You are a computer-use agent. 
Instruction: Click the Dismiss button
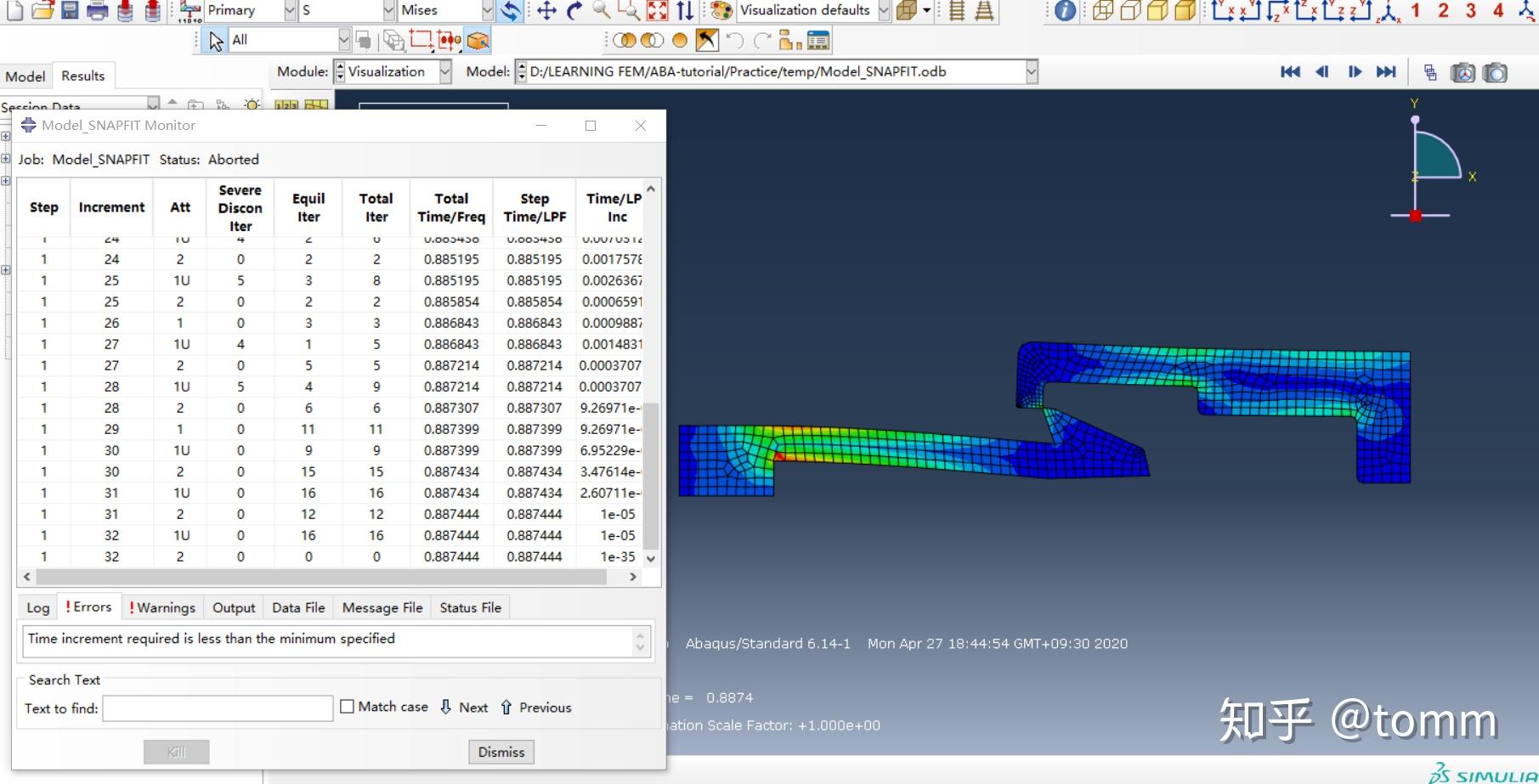click(x=501, y=752)
